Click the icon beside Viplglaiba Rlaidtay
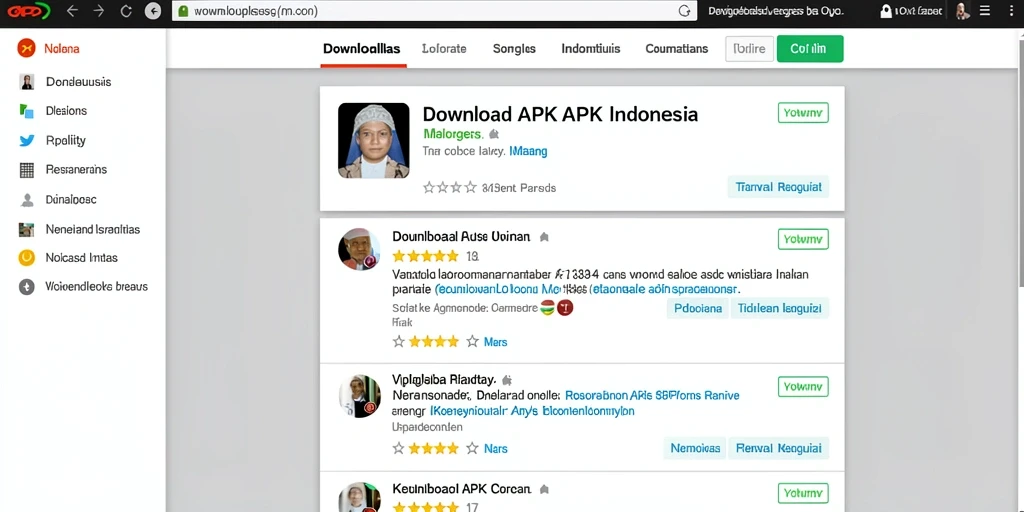Image resolution: width=1024 pixels, height=512 pixels. 507,379
